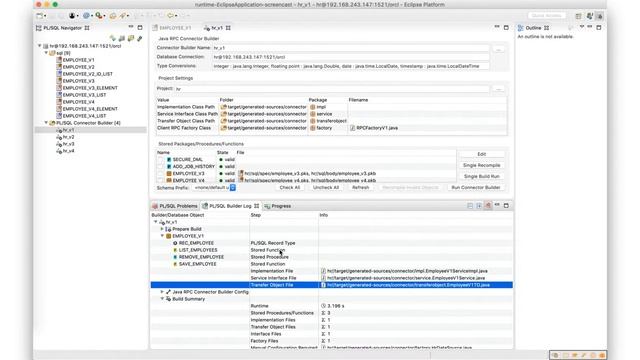640x360 pixels.
Task: Maximize the PL/SQL Builder Log panel
Action: coord(506,205)
